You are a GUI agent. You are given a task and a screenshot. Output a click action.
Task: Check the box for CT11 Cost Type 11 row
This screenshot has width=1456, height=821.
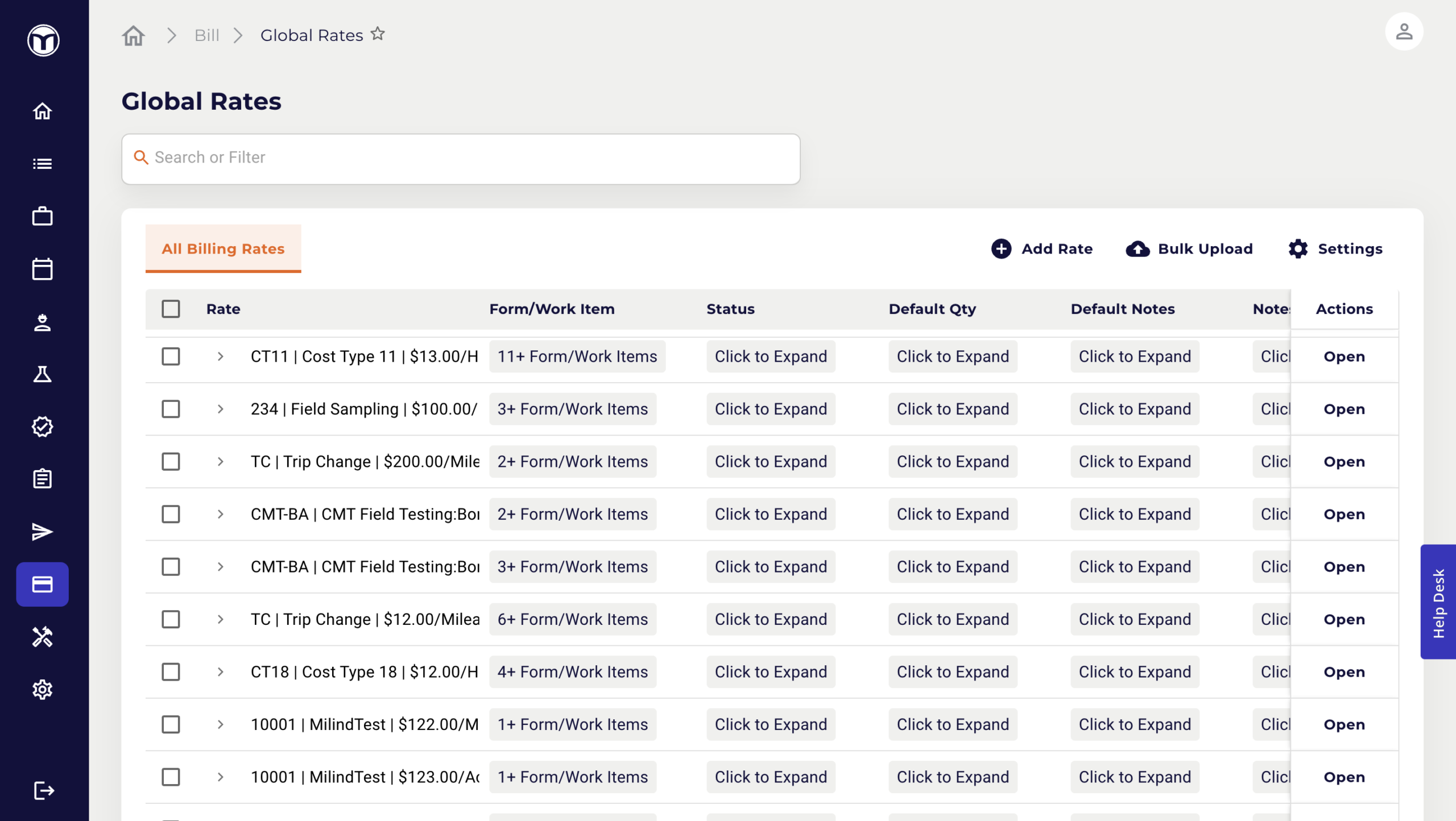pyautogui.click(x=171, y=356)
